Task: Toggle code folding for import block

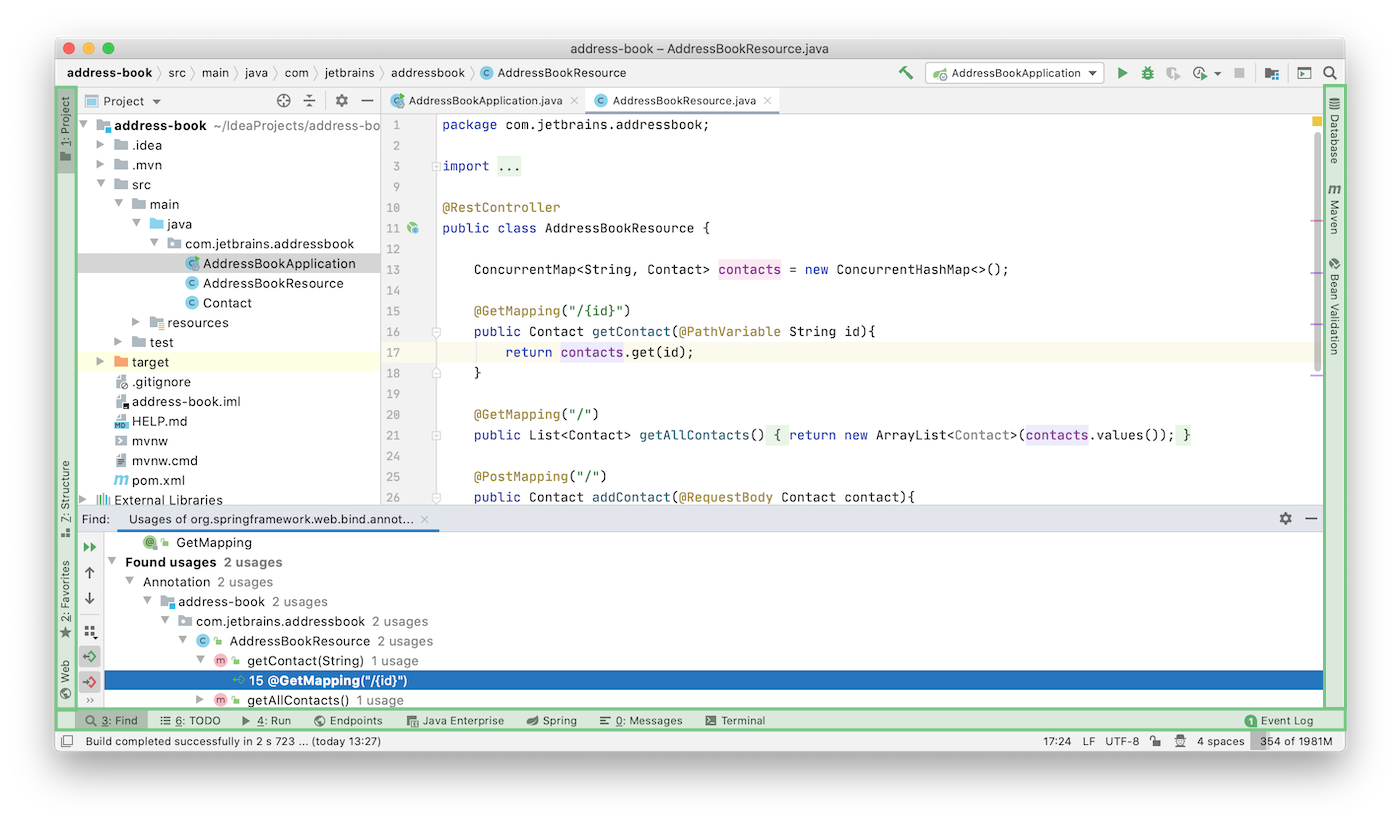Action: pos(436,166)
